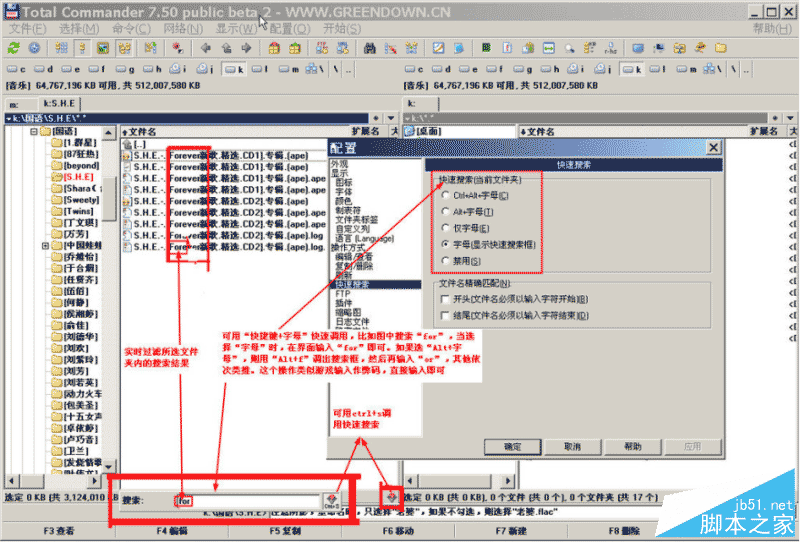The width and height of the screenshot is (800, 542).
Task: Select 文件夹标签 in settings tree
Action: tap(357, 219)
